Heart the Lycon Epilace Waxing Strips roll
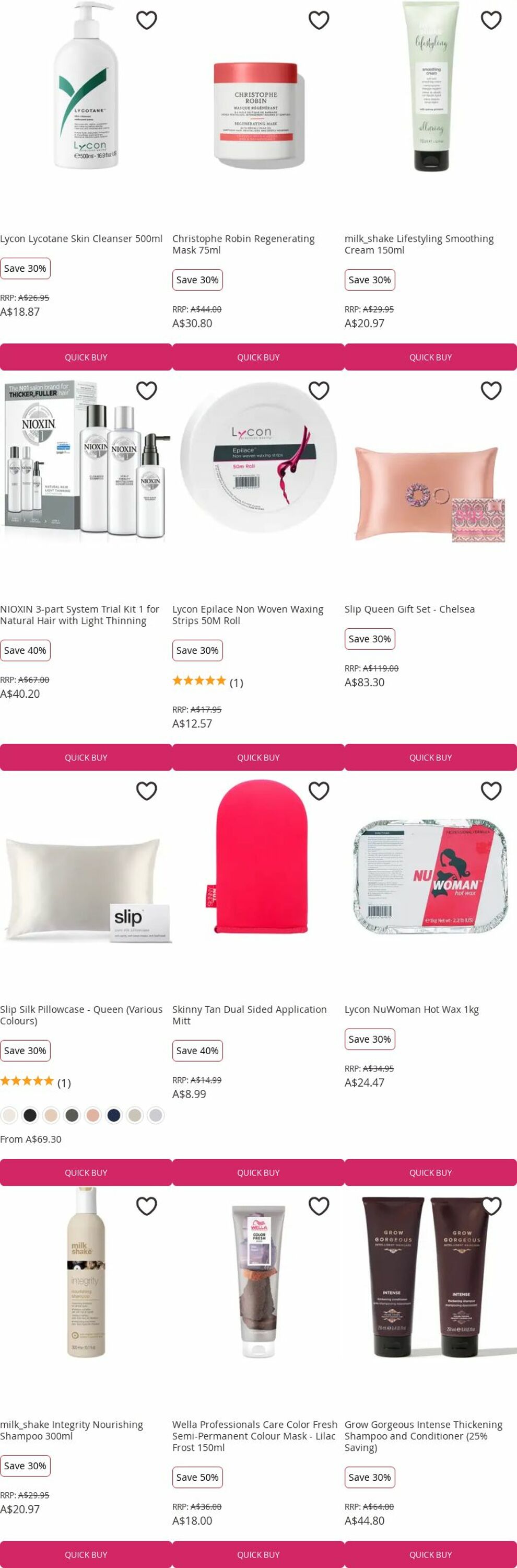Viewport: 517px width, 1568px height. (319, 390)
